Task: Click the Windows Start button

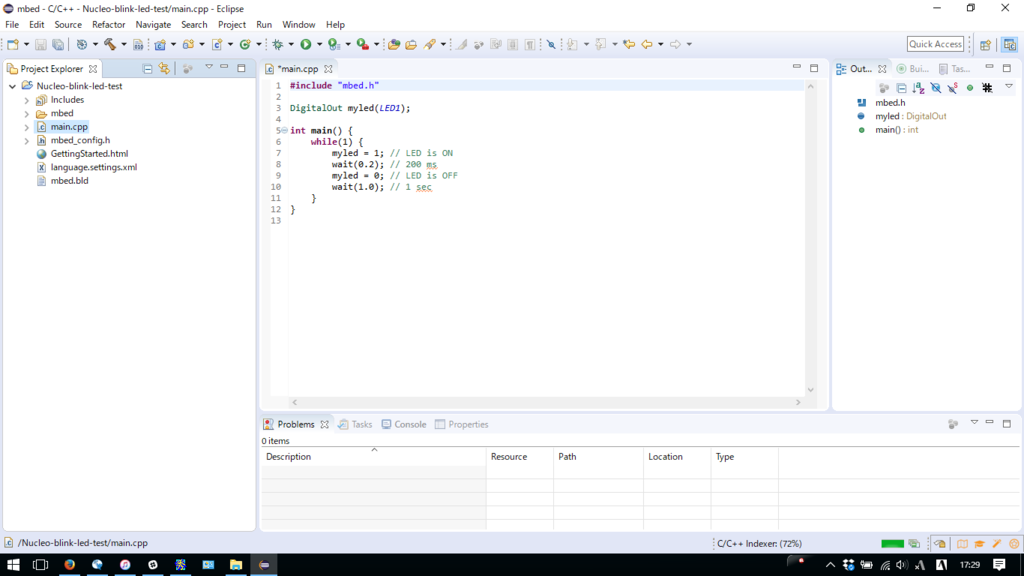Action: coord(13,565)
